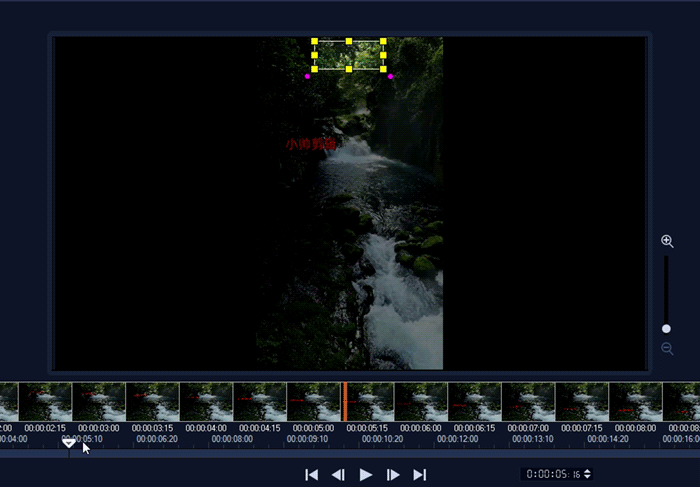The height and width of the screenshot is (487, 700).
Task: Click the 00:00:06:20 ruler timestamp
Action: [157, 439]
